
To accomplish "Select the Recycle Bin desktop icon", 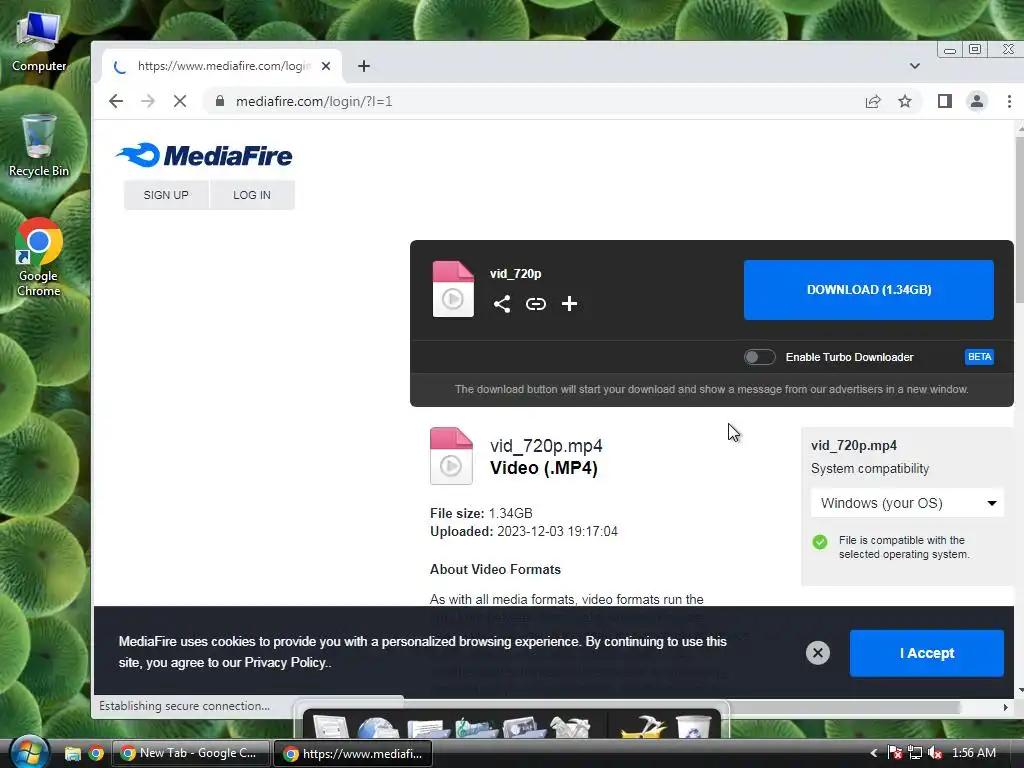I will (39, 145).
